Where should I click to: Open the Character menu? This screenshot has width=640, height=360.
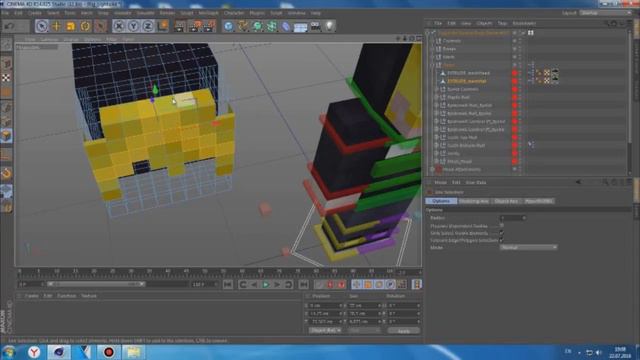[x=234, y=13]
